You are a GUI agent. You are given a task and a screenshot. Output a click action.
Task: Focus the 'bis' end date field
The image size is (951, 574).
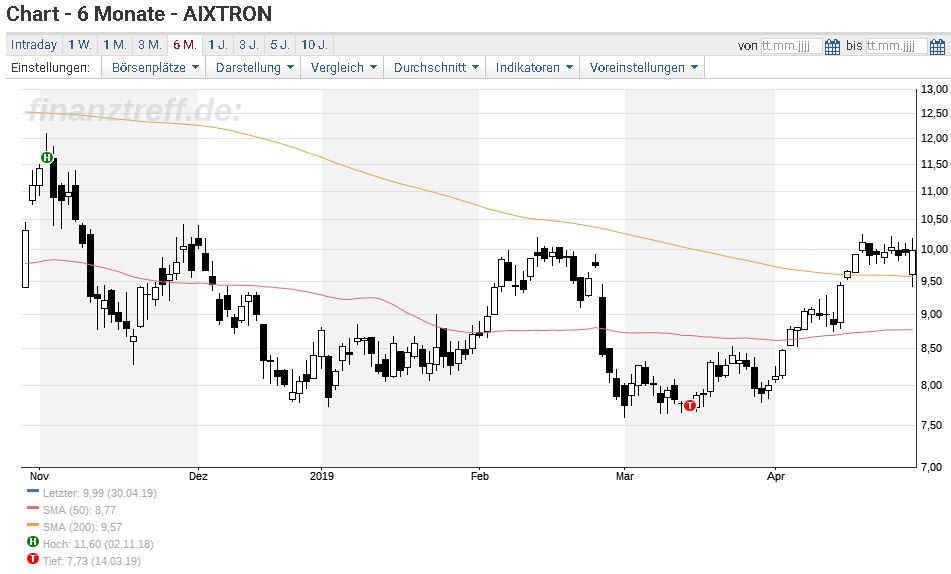896,46
